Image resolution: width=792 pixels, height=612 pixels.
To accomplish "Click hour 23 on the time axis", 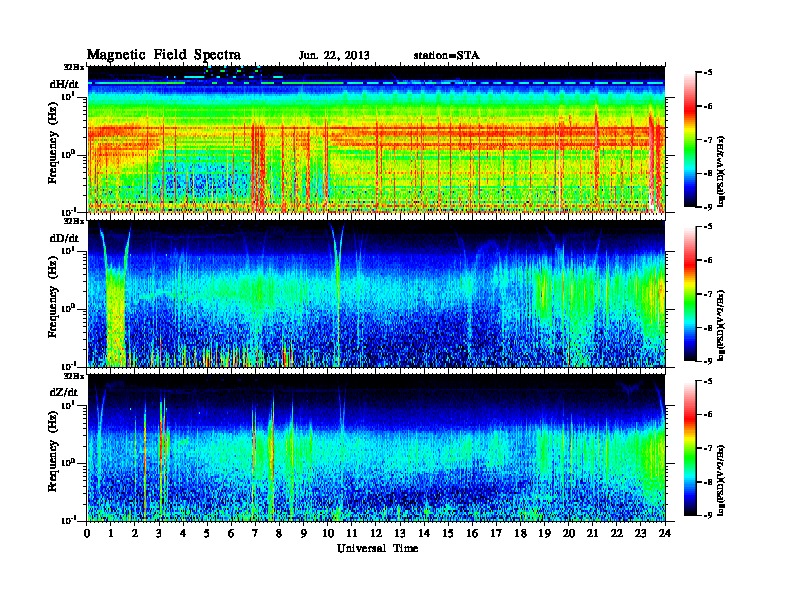I will click(x=641, y=533).
